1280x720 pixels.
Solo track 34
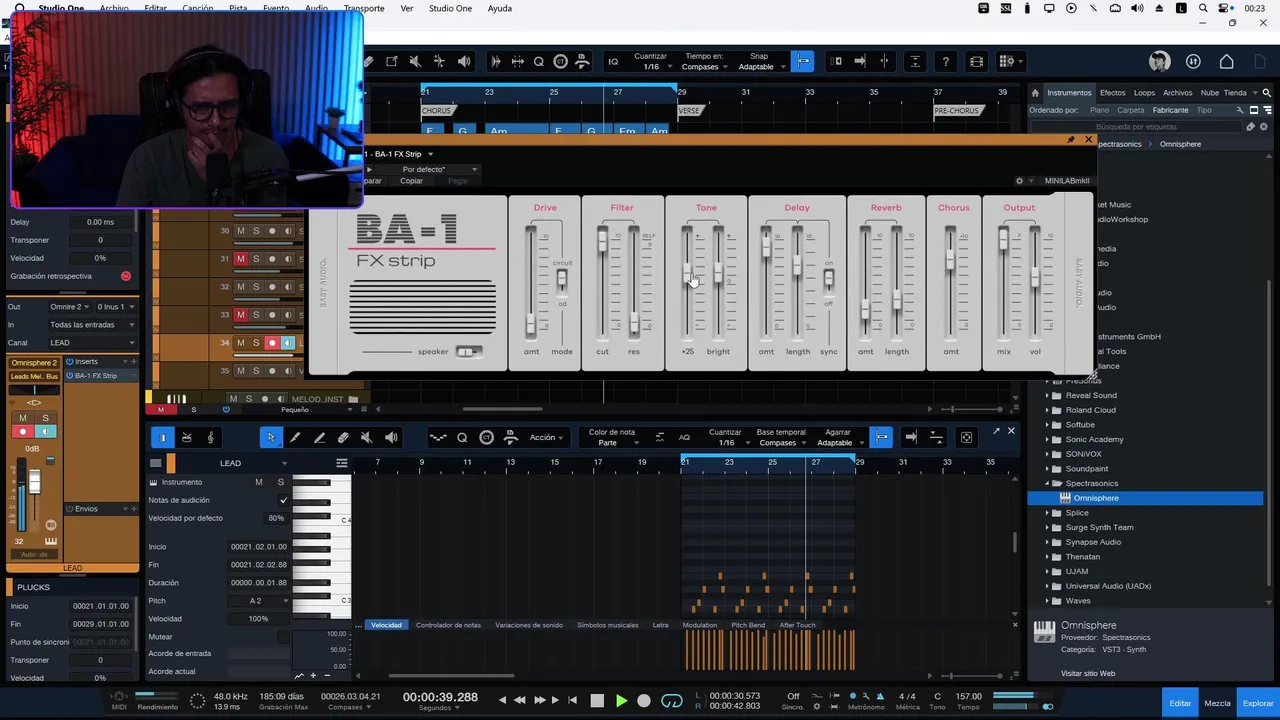255,343
